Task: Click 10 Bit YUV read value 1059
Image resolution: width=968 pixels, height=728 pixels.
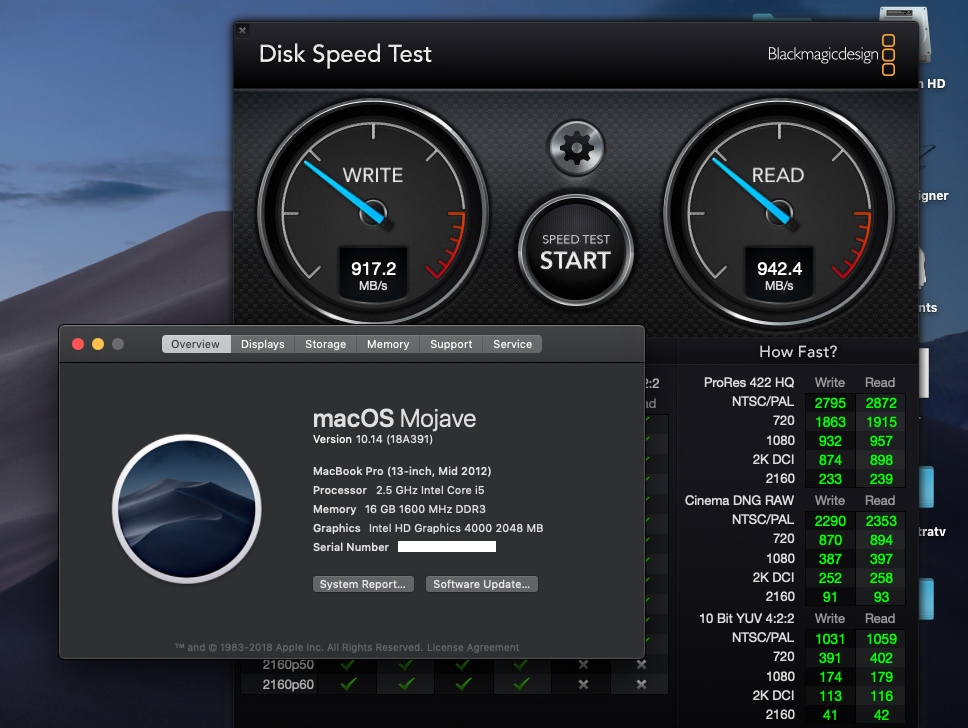Action: coord(881,639)
